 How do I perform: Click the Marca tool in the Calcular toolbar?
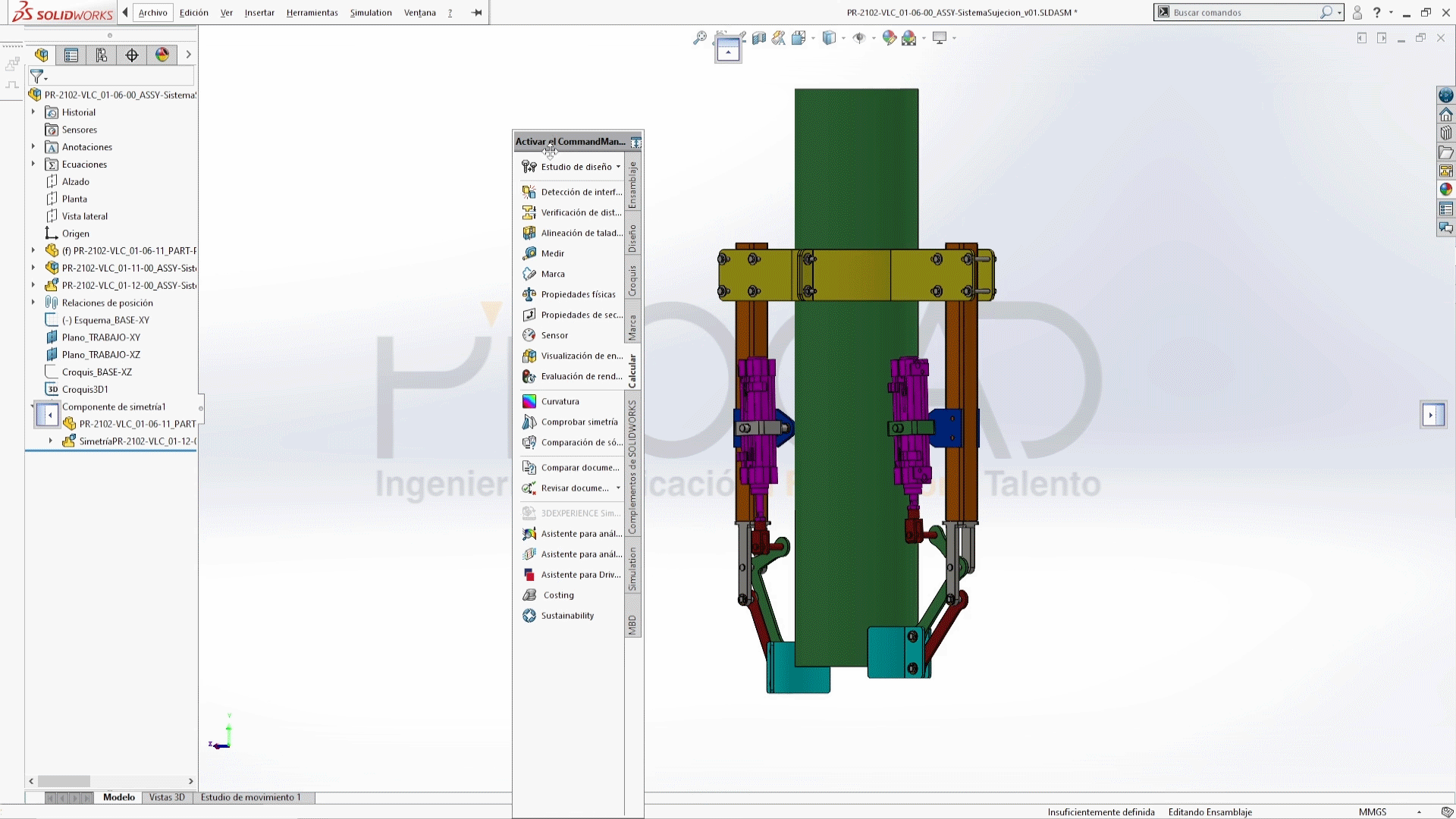(x=543, y=274)
